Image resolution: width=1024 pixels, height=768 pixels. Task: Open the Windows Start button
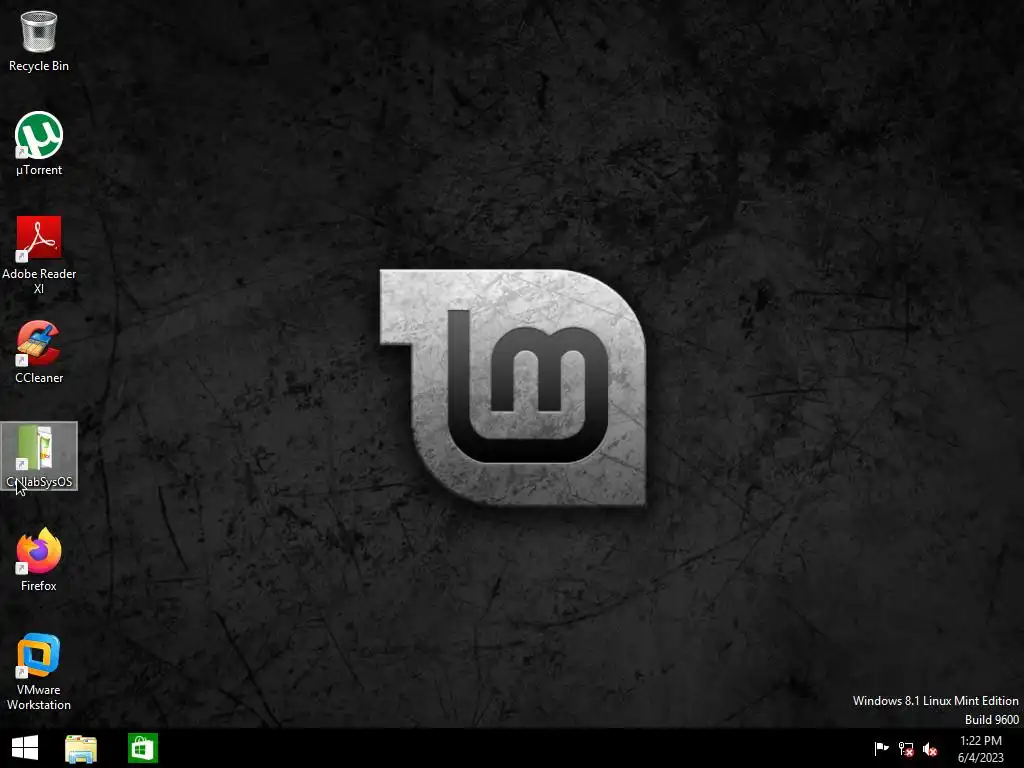[x=25, y=748]
